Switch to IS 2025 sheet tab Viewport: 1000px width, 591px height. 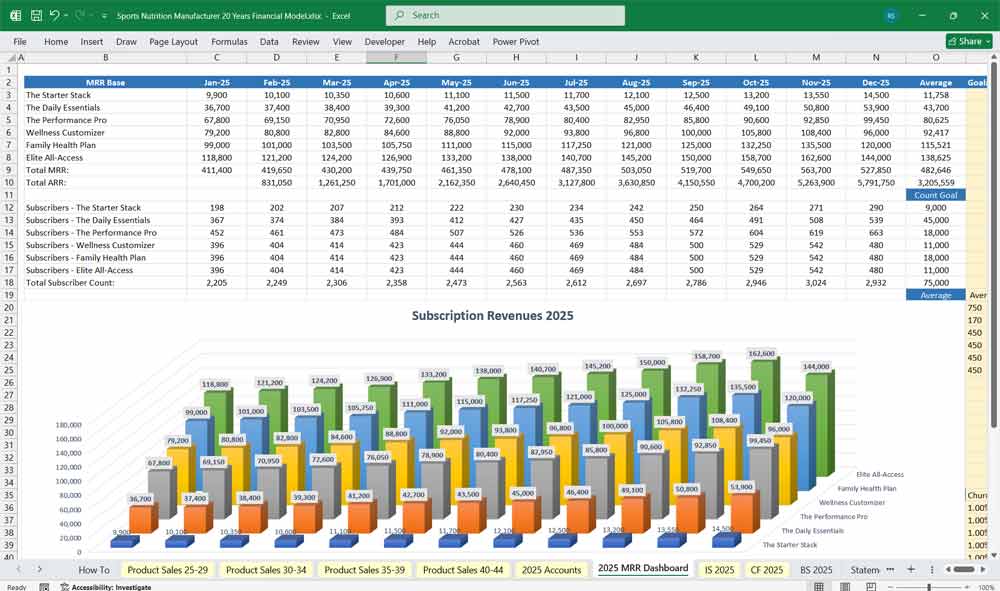tap(720, 569)
